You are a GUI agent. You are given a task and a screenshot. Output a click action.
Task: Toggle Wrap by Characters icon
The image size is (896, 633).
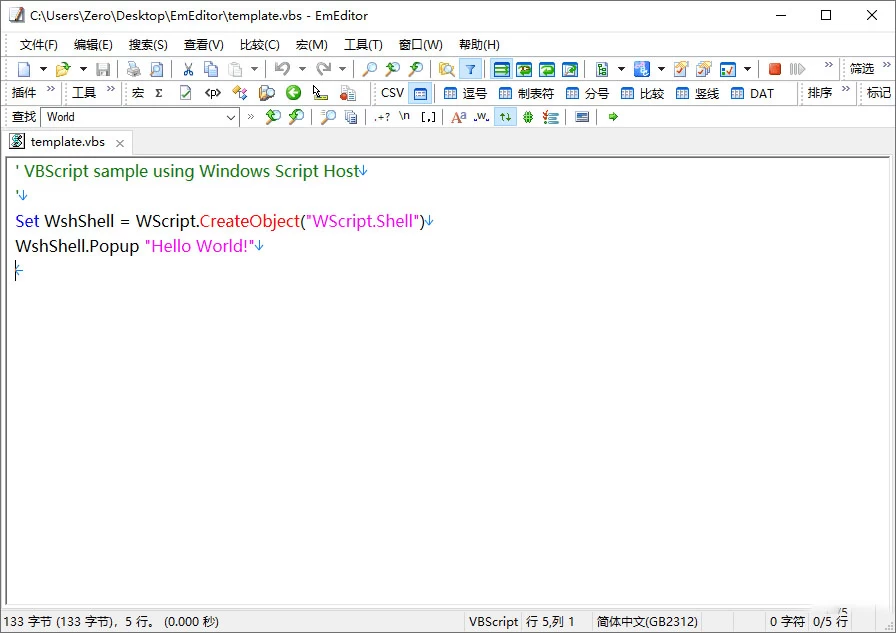click(x=524, y=69)
